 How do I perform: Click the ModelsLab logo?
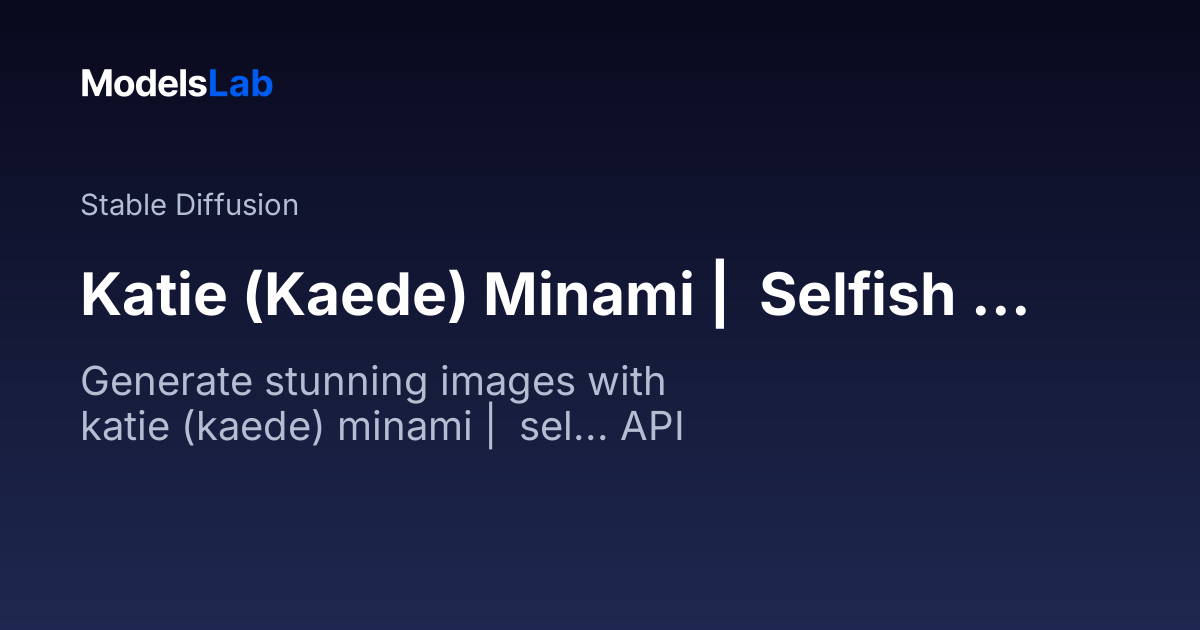[177, 84]
